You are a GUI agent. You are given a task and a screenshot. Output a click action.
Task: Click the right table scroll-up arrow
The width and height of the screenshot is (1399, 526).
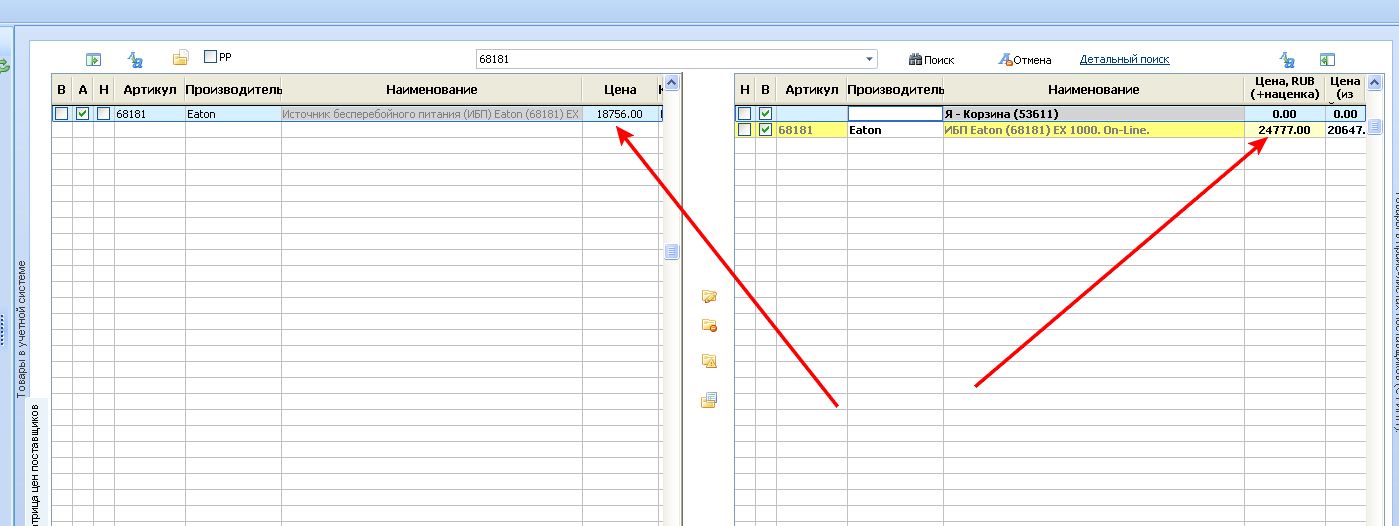pyautogui.click(x=1375, y=82)
